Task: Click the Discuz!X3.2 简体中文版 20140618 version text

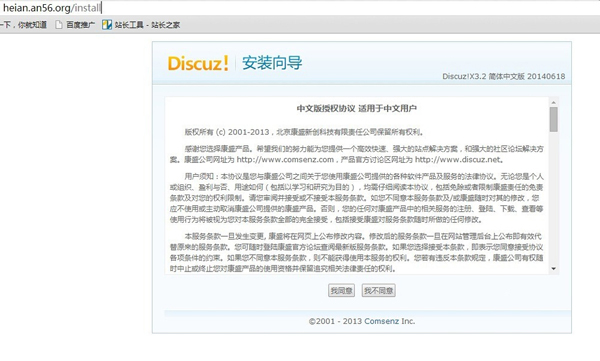Action: pyautogui.click(x=504, y=76)
